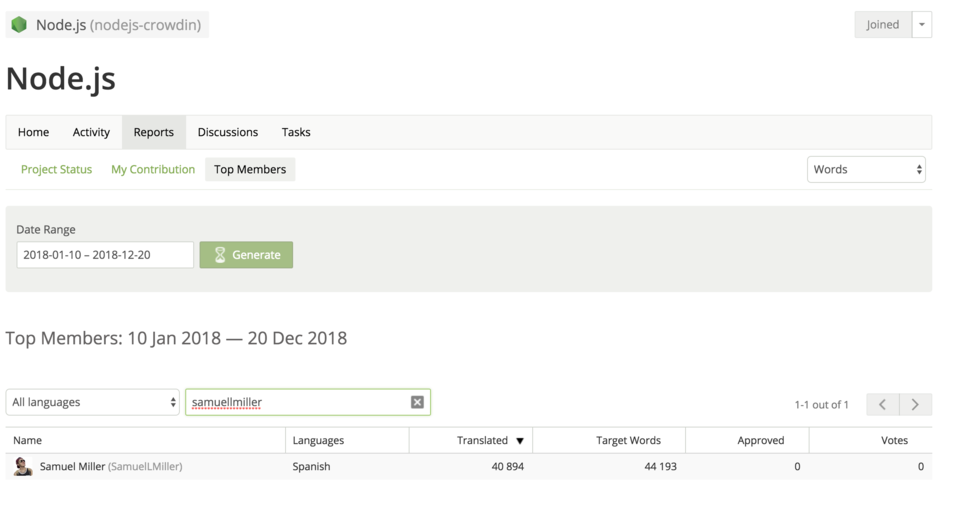
Task: Click the Generate report button
Action: click(x=246, y=255)
